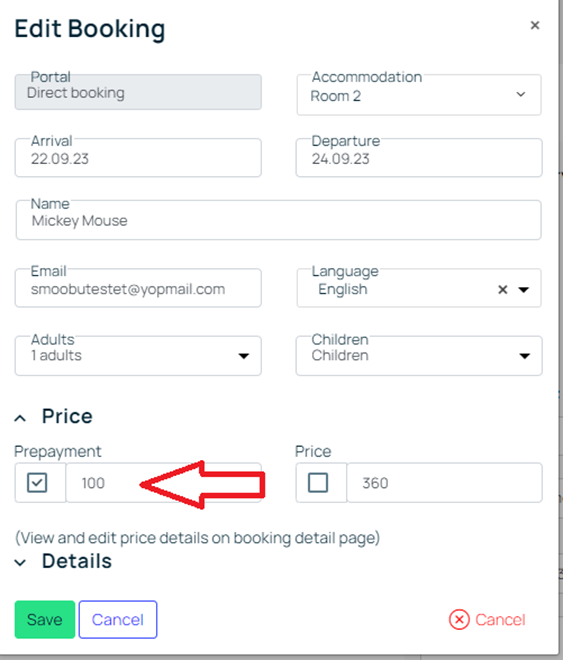Expand the Details section chevron
Viewport: 563px width, 660px height.
20,563
